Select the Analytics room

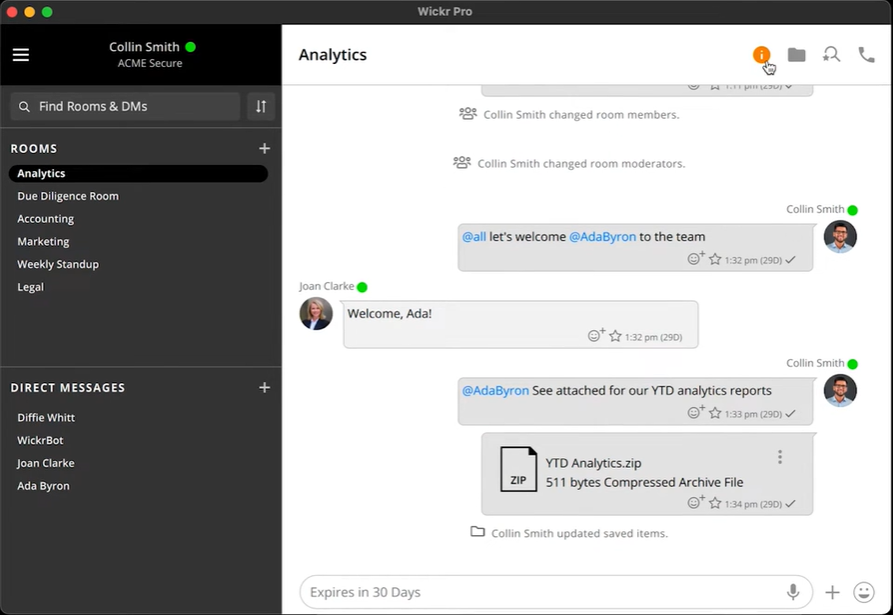click(138, 174)
